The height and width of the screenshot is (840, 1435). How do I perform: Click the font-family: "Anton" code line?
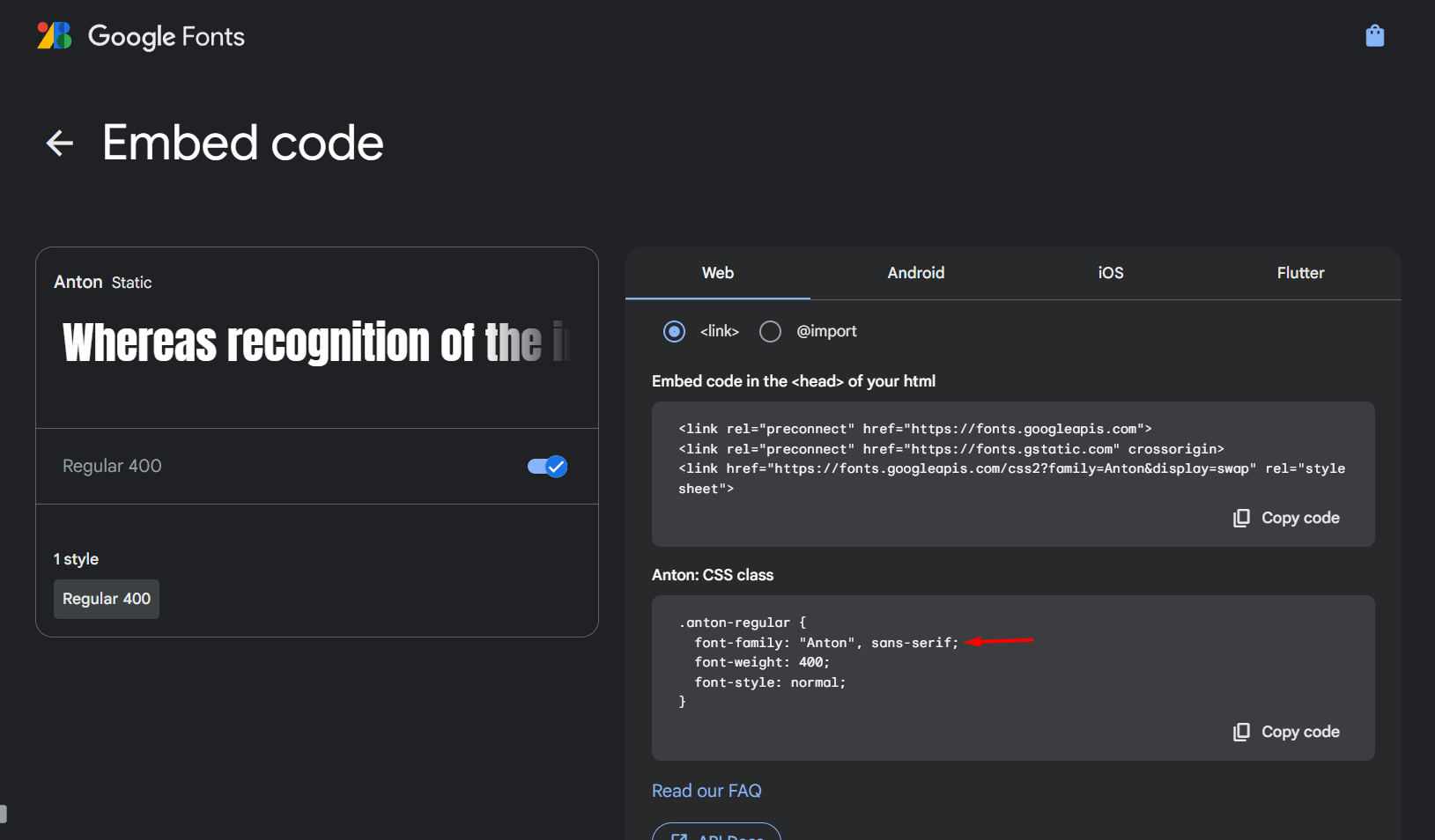826,643
